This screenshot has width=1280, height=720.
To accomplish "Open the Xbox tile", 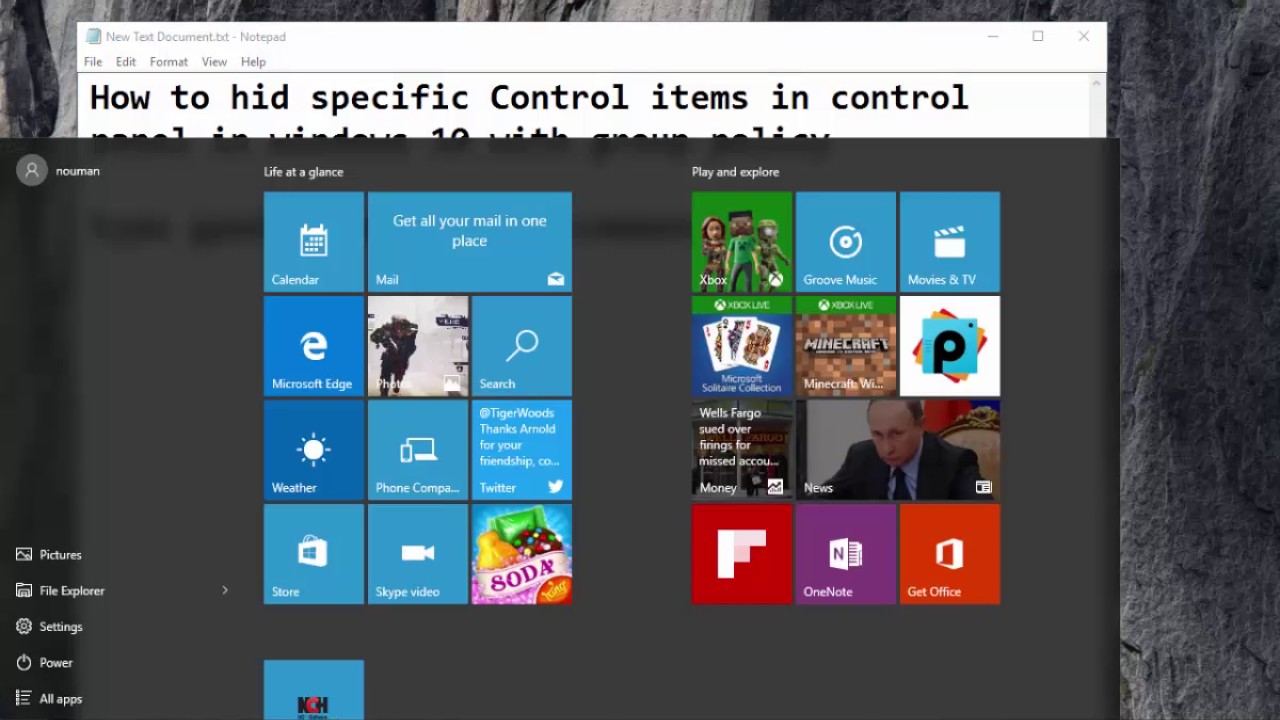I will click(742, 242).
